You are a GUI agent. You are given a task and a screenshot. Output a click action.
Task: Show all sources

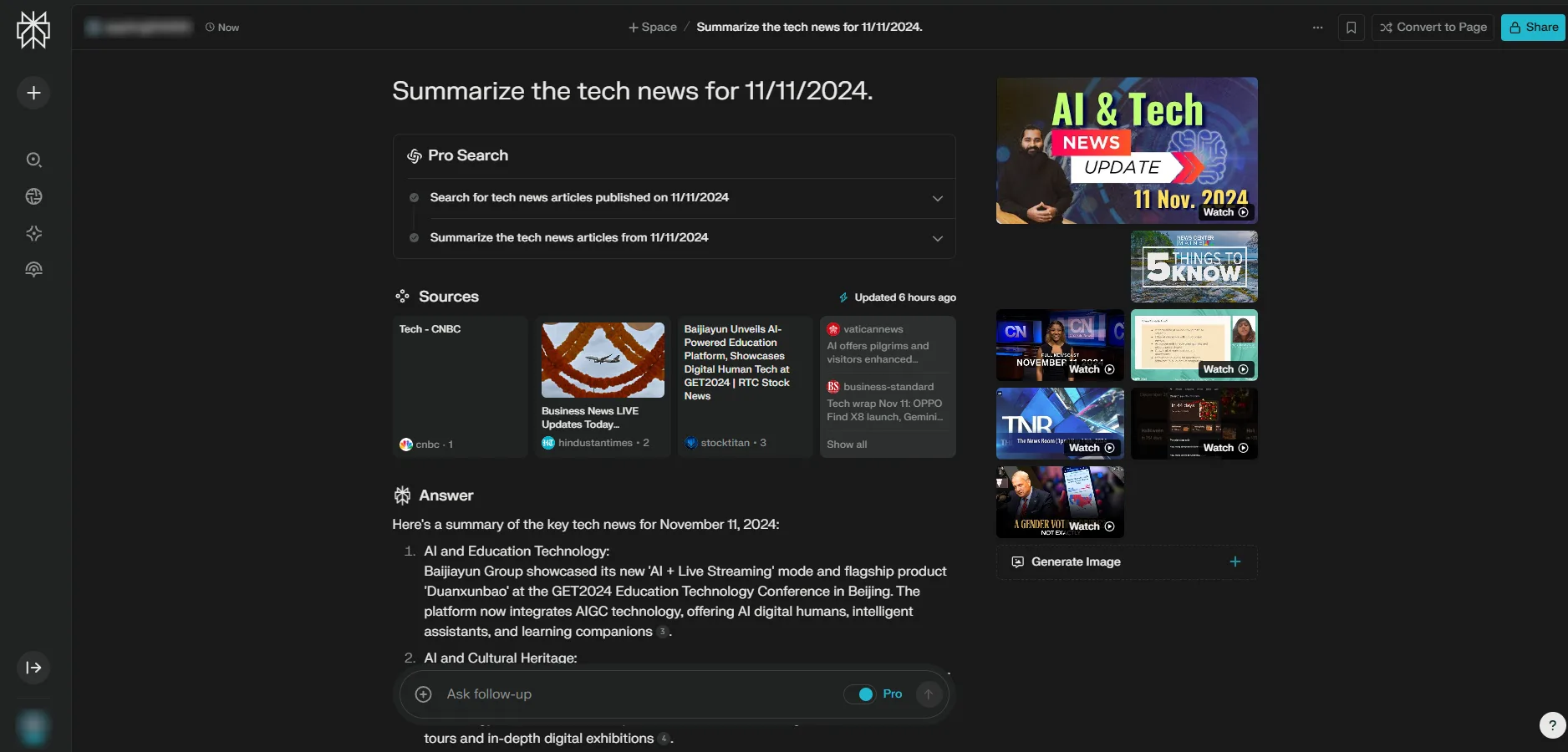click(x=847, y=445)
